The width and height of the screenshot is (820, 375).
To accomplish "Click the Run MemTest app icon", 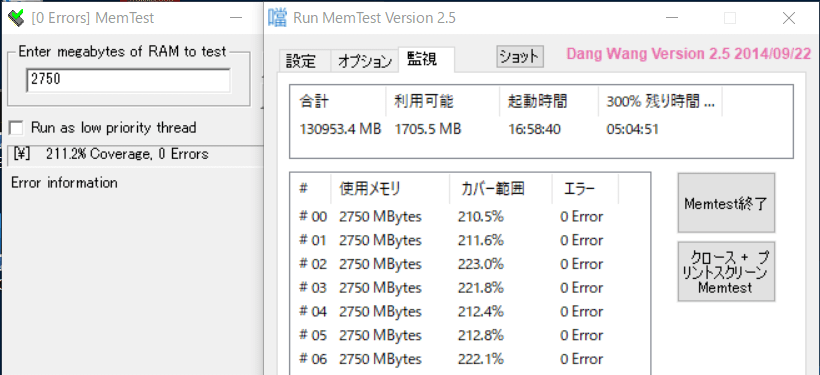I will tap(278, 18).
